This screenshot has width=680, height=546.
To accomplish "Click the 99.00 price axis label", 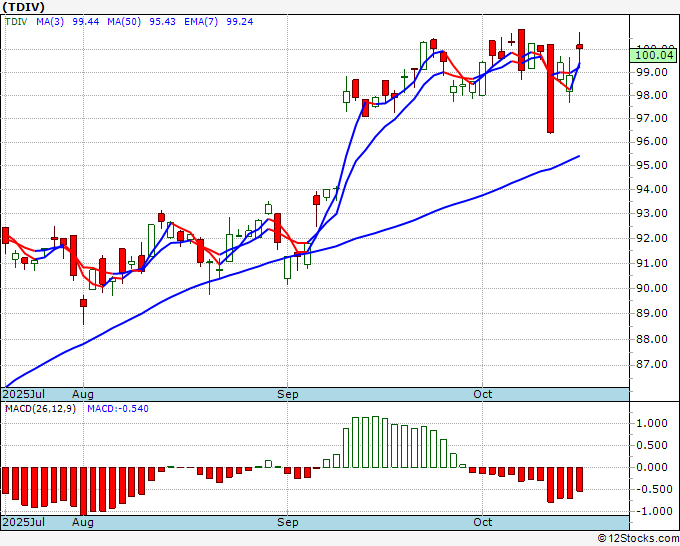I will 651,72.
